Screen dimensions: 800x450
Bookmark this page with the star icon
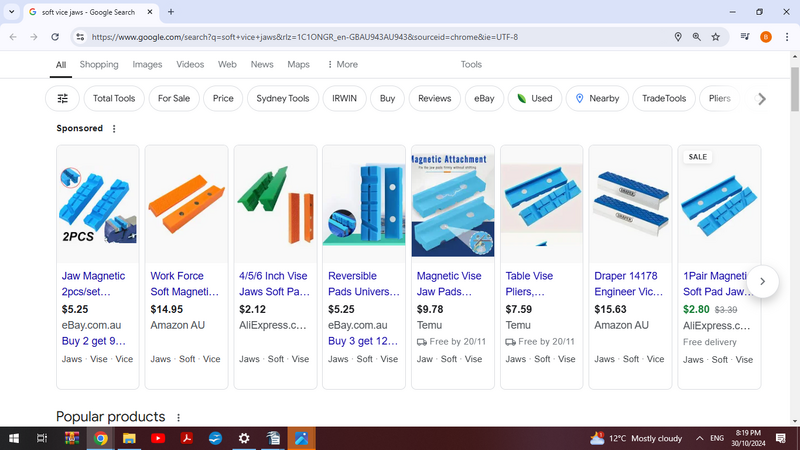716,37
